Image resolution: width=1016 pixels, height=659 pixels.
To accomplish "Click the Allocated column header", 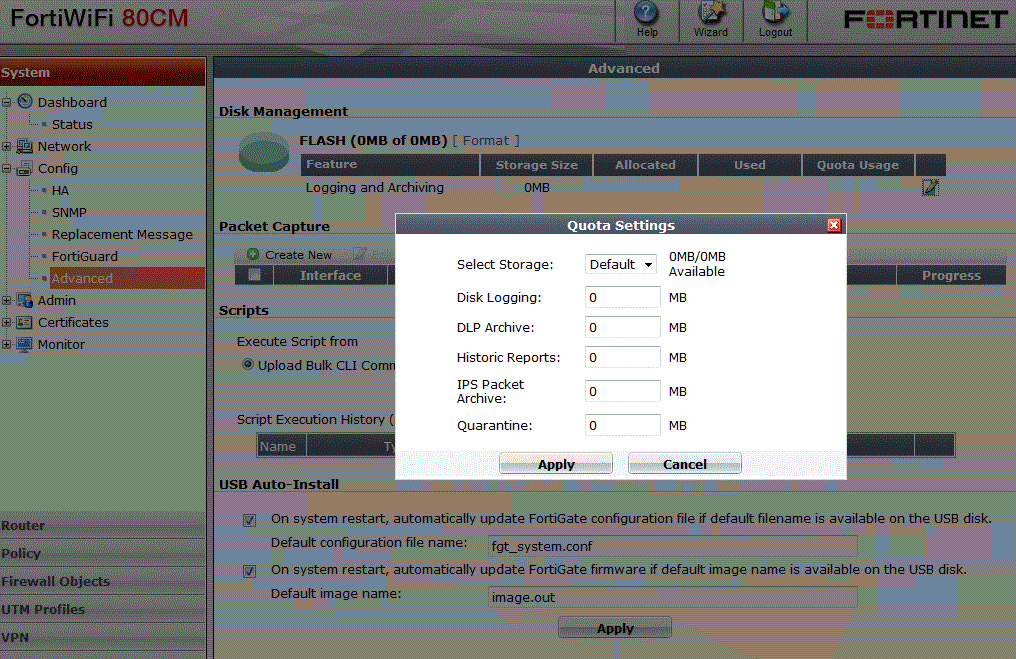I will click(645, 165).
